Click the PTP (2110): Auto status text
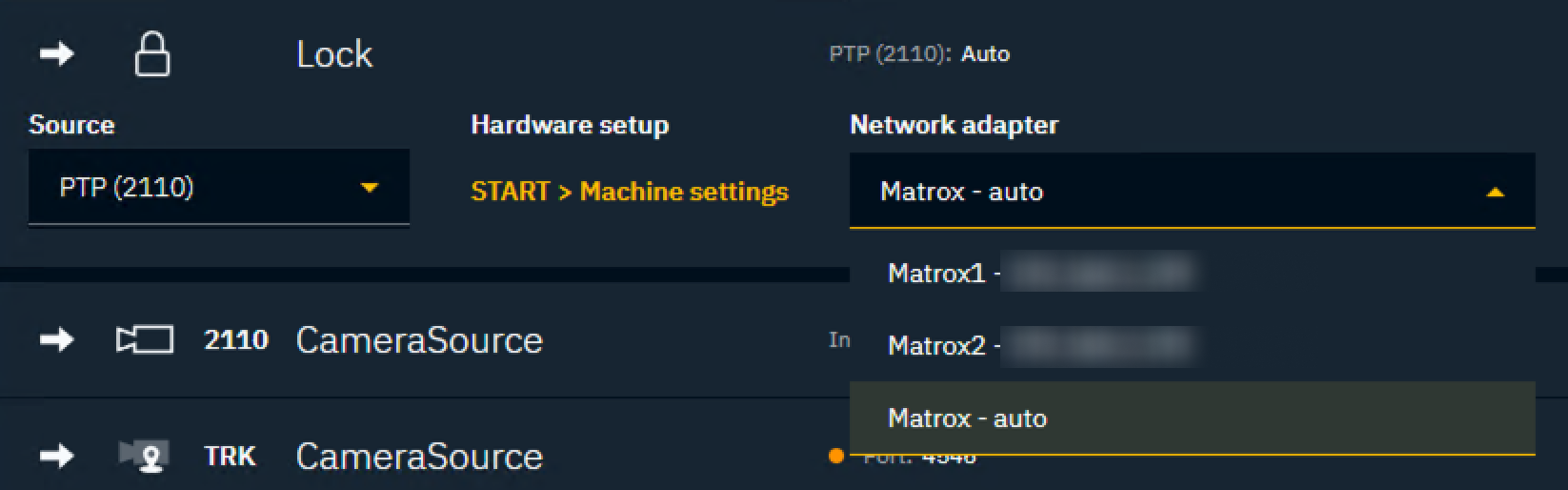The height and width of the screenshot is (490, 1568). click(x=919, y=54)
